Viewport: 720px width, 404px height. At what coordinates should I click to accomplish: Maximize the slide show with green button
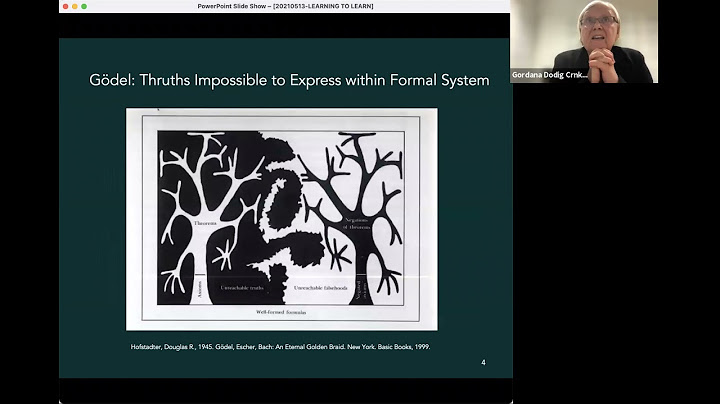point(84,6)
